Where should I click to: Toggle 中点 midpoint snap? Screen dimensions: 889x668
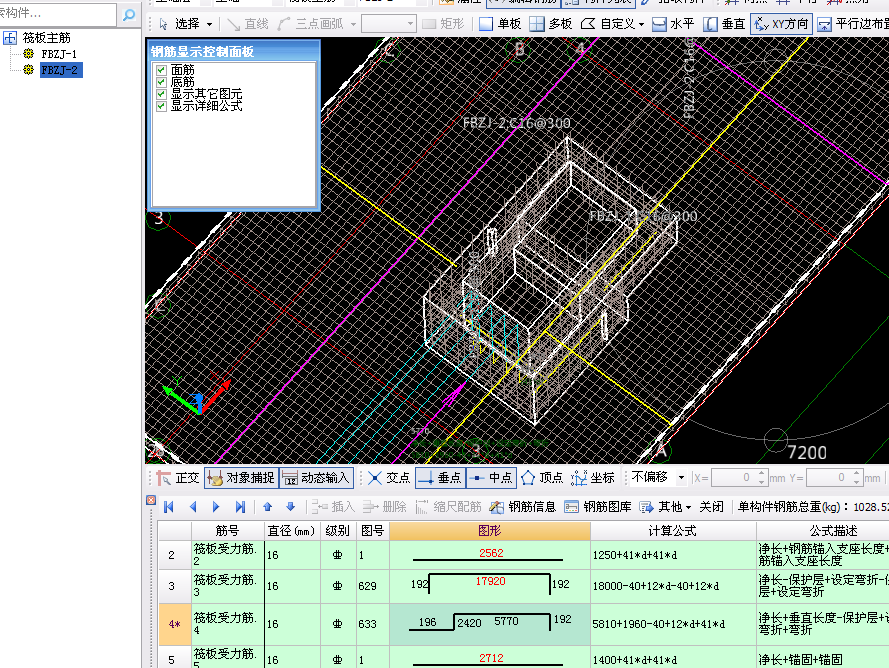pos(492,478)
